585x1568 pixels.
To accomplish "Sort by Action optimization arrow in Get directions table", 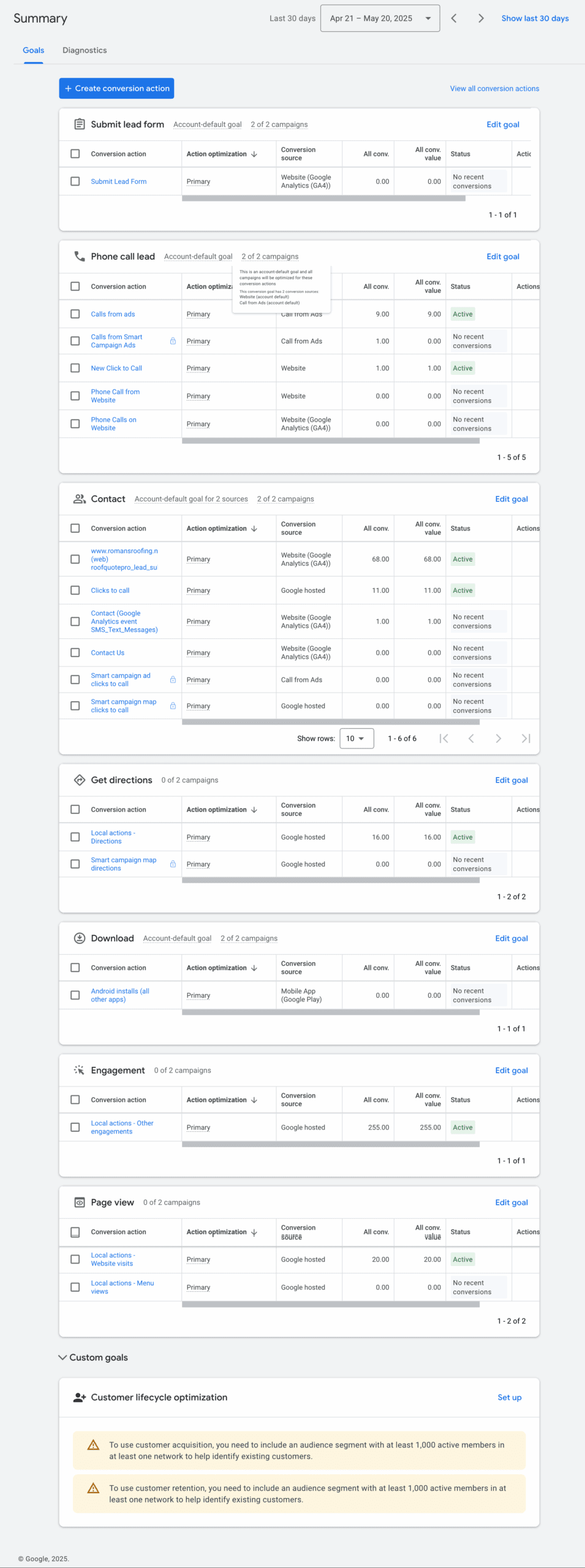I will click(254, 810).
